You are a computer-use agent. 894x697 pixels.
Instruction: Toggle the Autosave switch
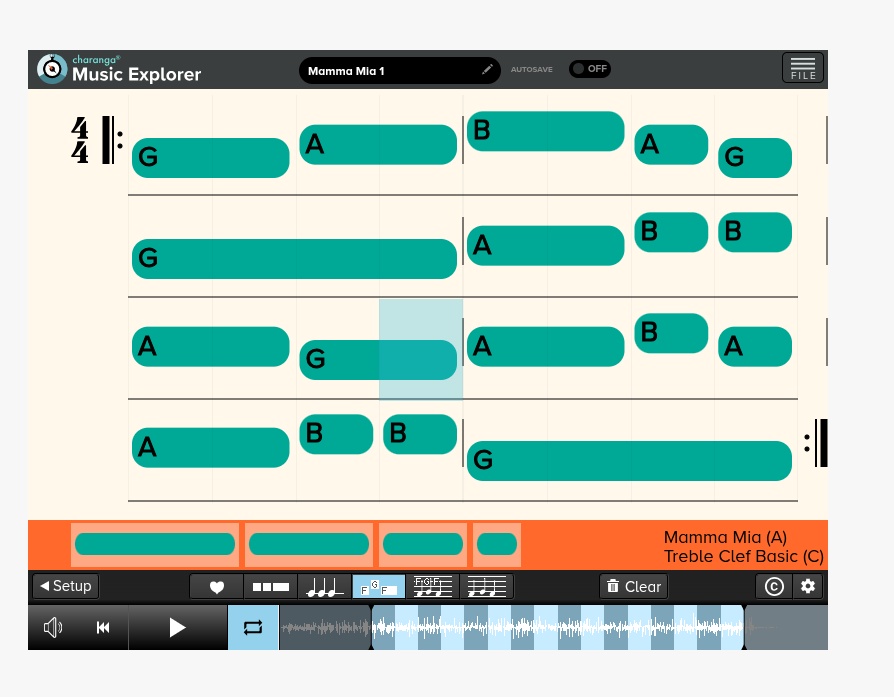[x=589, y=69]
